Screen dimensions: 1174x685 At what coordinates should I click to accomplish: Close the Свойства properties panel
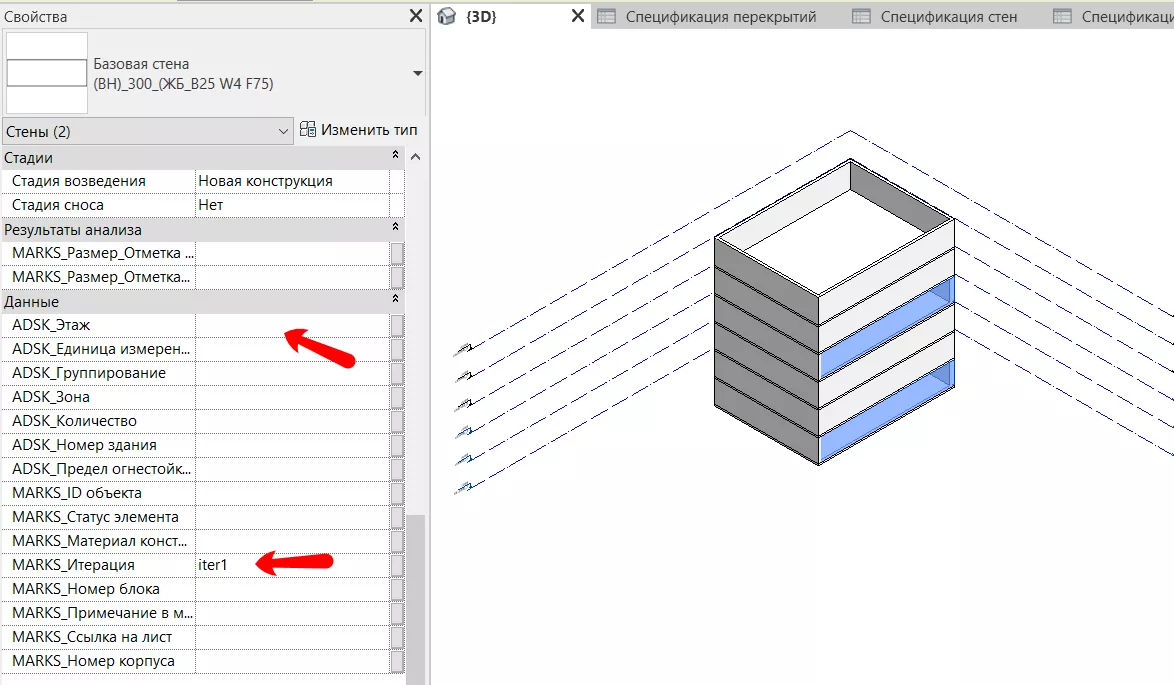coord(416,16)
